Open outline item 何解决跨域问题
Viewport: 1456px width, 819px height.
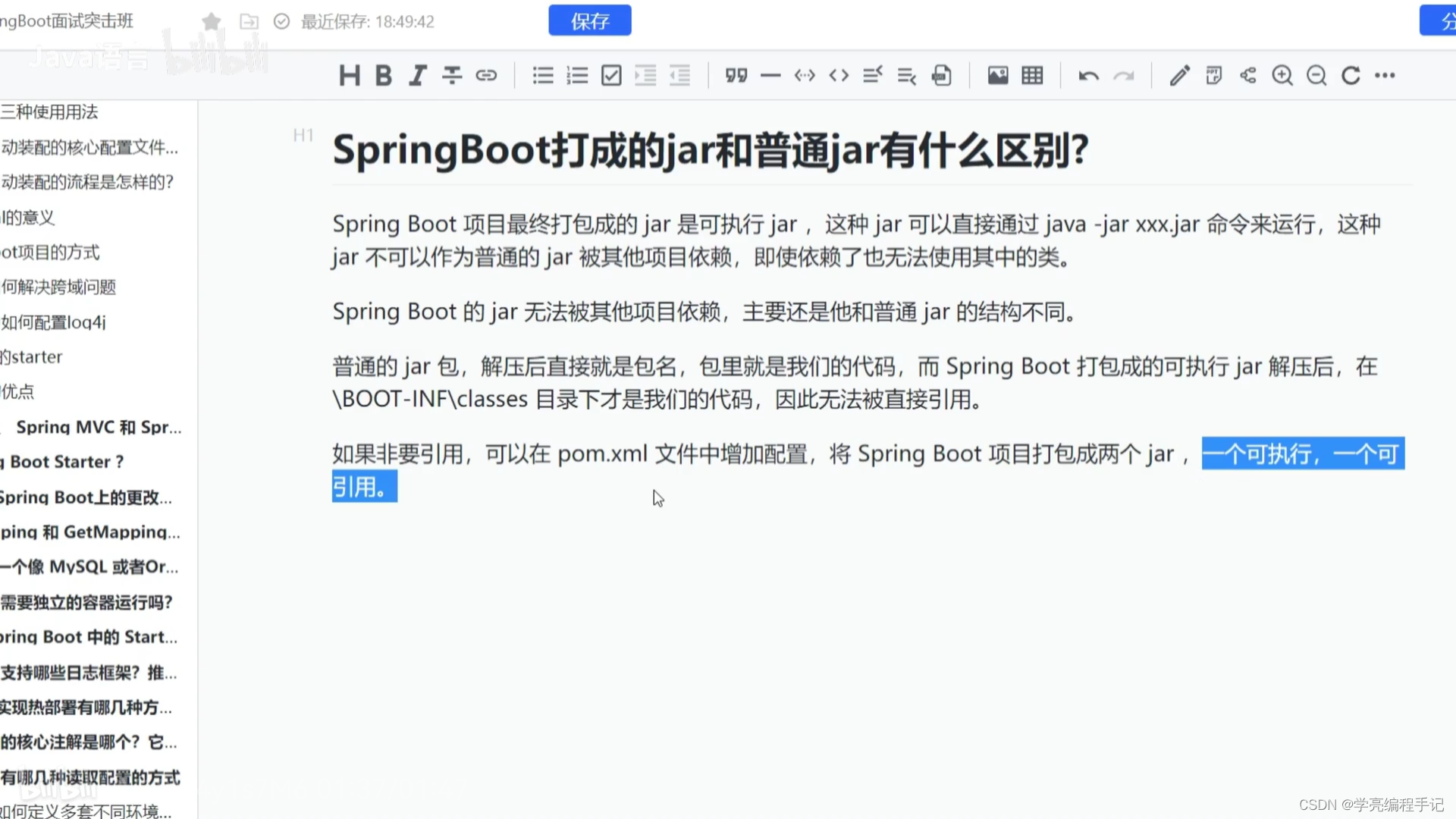58,287
